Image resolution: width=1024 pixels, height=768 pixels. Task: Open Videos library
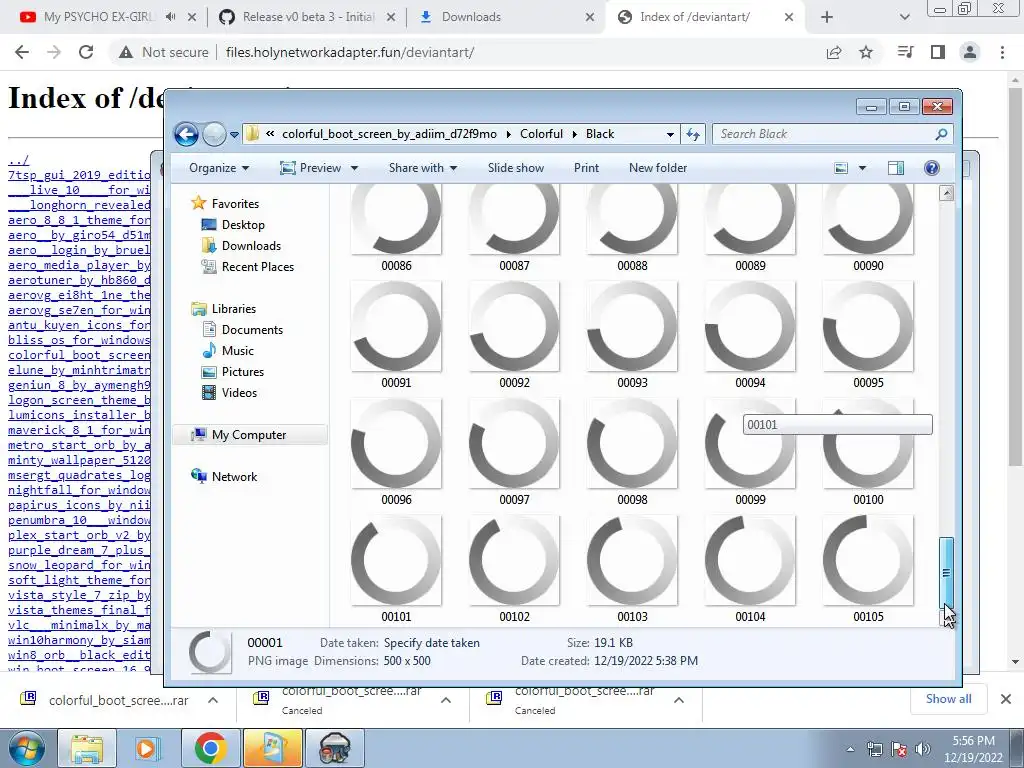(x=239, y=392)
